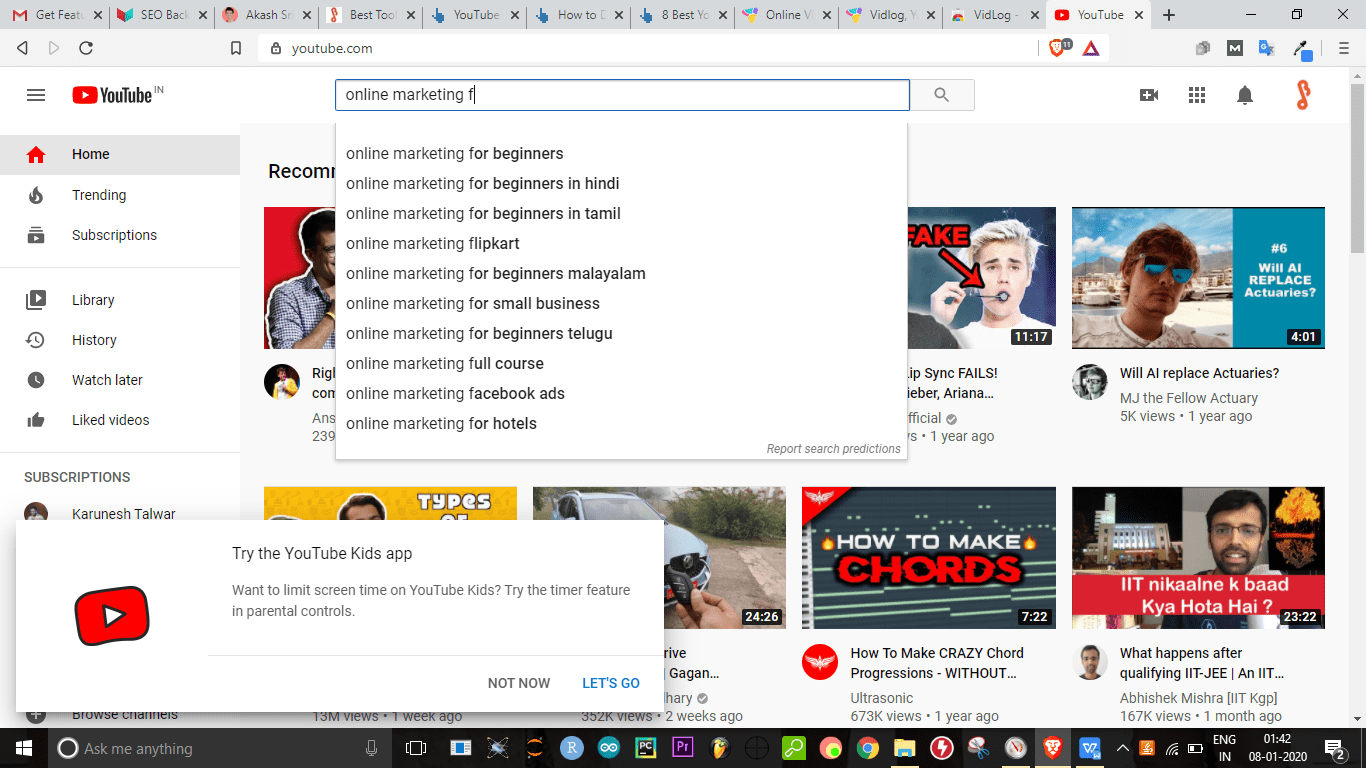Screen dimensions: 1366x768
Task: Click the History clock icon in sidebar
Action: pyautogui.click(x=36, y=340)
